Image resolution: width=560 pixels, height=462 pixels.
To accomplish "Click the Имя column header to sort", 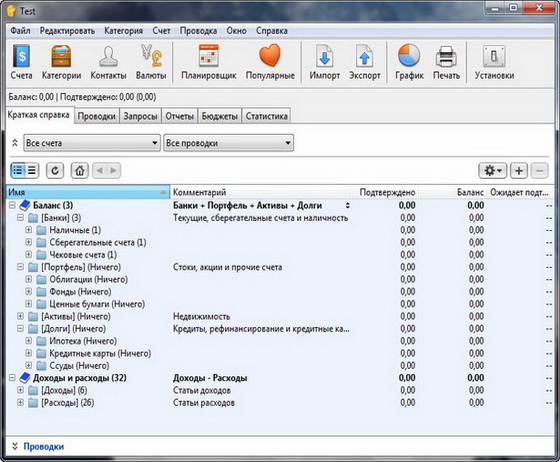I will pyautogui.click(x=88, y=192).
